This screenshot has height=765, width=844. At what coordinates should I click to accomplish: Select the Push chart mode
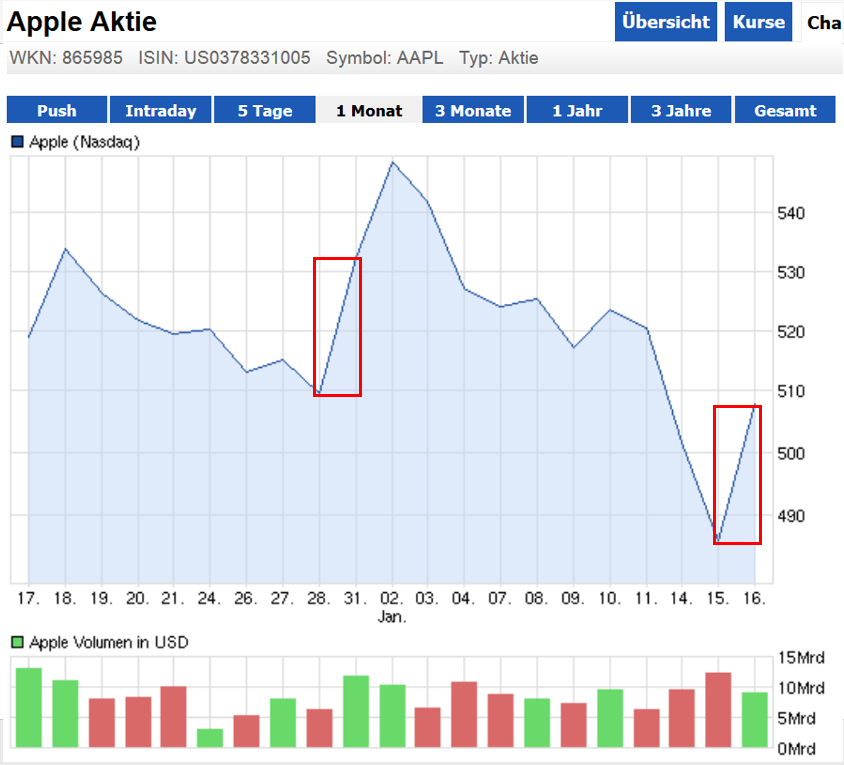(x=56, y=109)
